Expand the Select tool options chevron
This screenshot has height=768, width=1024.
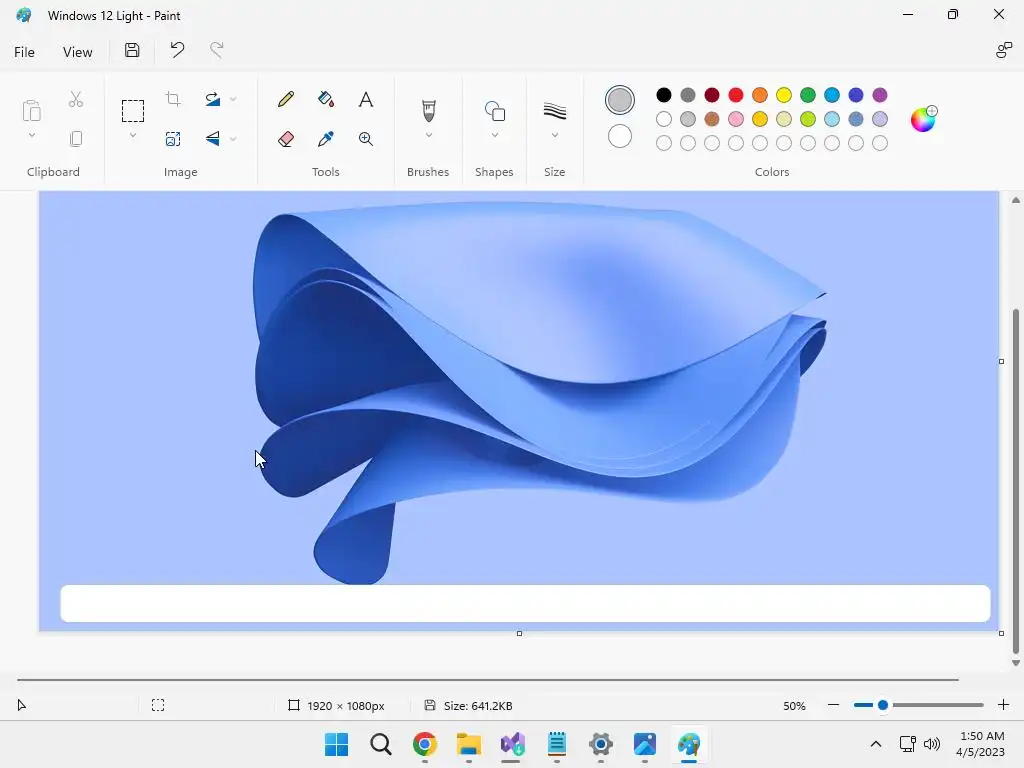point(133,135)
